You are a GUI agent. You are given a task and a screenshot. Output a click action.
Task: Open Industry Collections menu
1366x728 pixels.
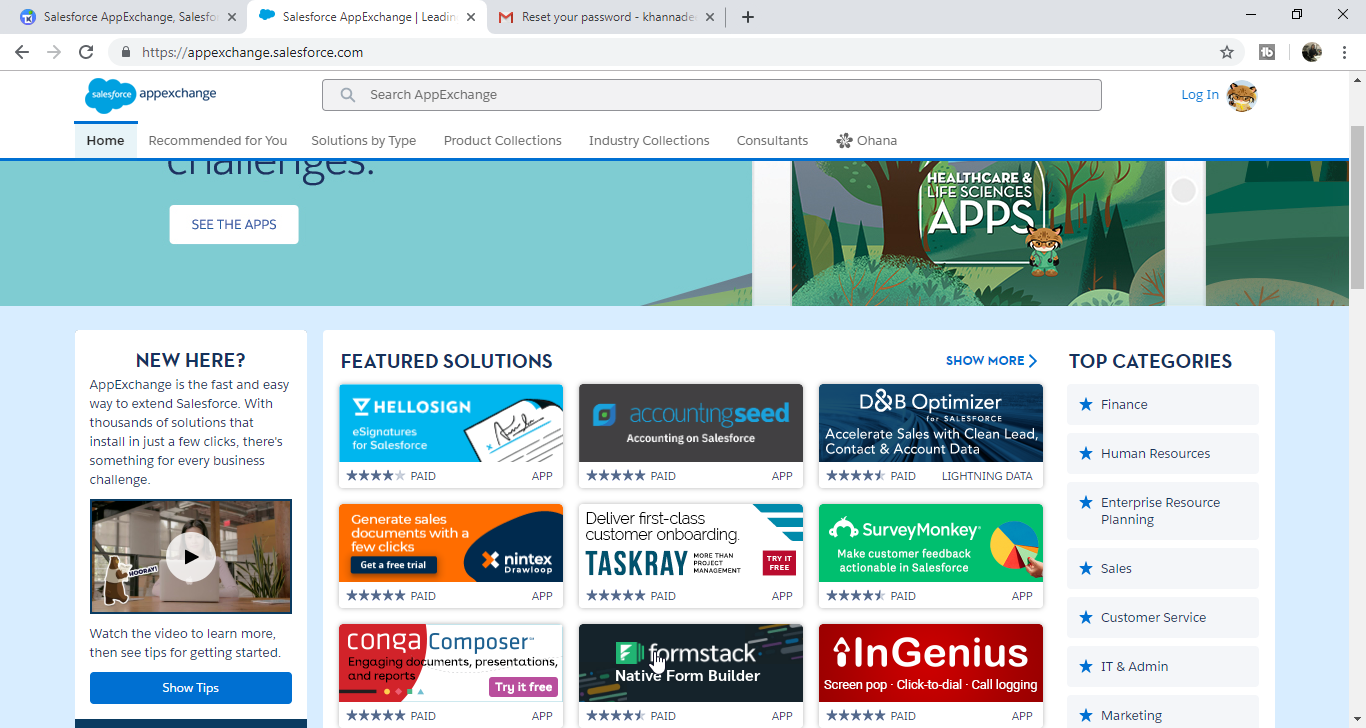649,141
